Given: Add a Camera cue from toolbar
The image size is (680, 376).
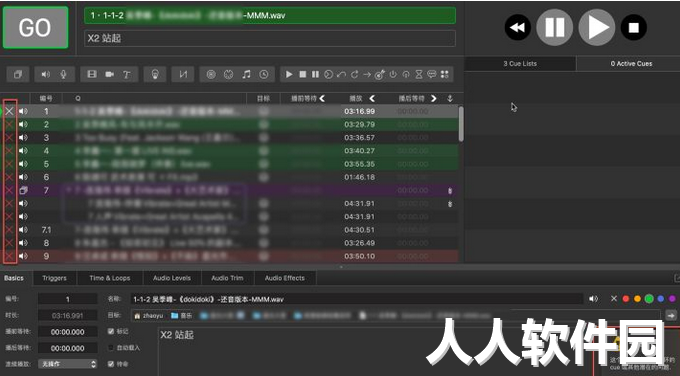Looking at the screenshot, I should 109,75.
